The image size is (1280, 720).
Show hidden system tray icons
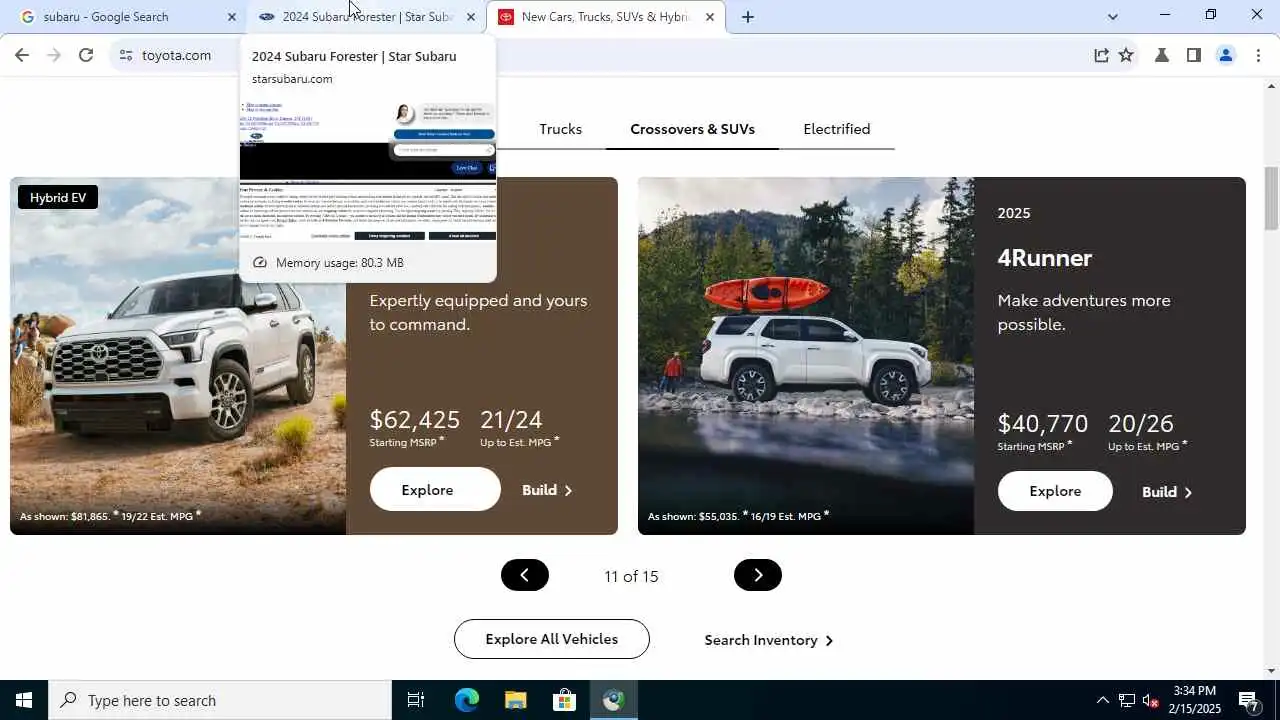click(x=1102, y=700)
